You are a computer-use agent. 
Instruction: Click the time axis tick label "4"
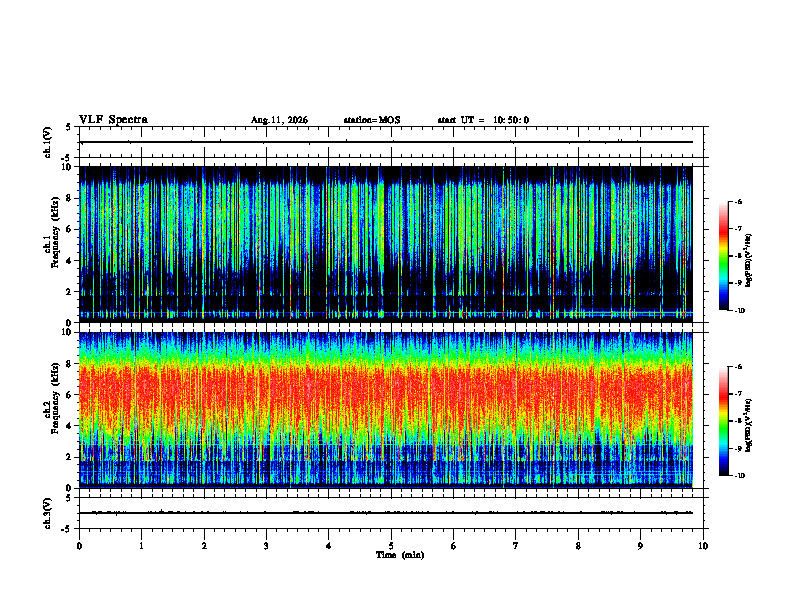(x=329, y=546)
